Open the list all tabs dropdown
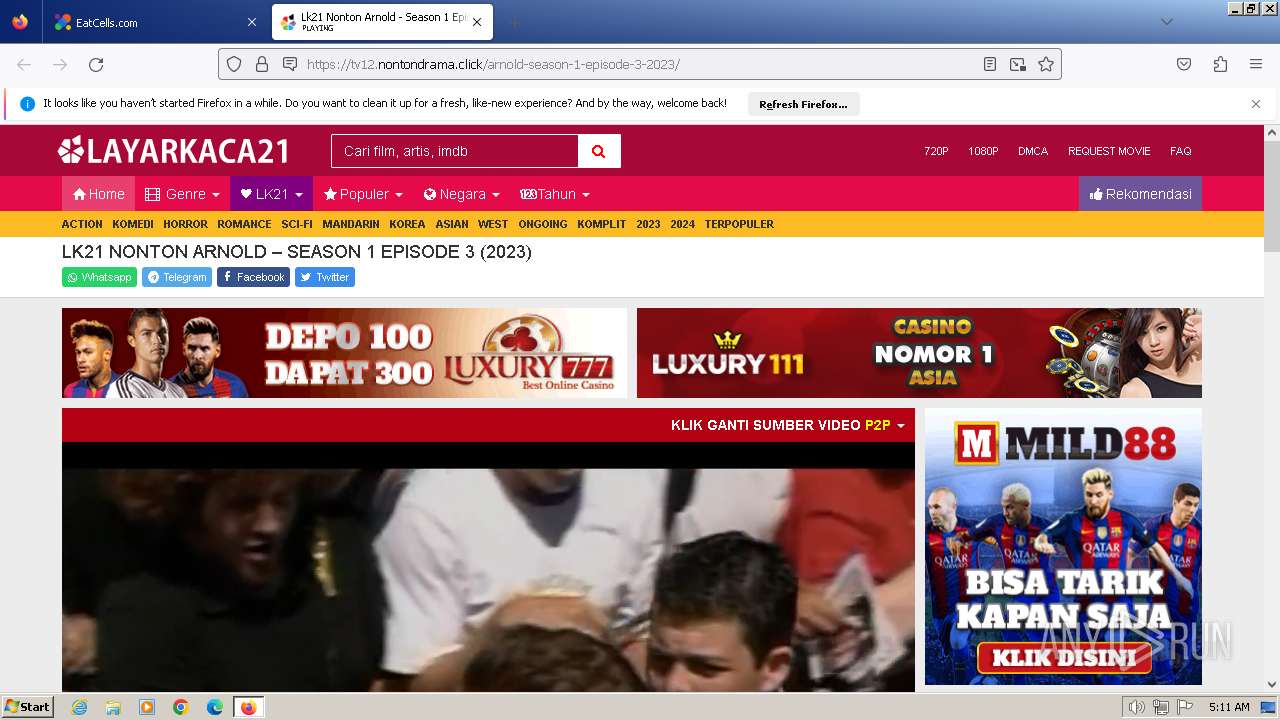The height and width of the screenshot is (720, 1280). pyautogui.click(x=1166, y=22)
